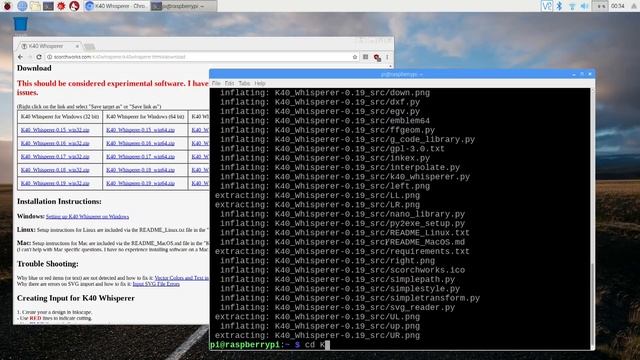
Task: Download K40_Whisperer-0.16_win64.zip
Action: (x=140, y=143)
